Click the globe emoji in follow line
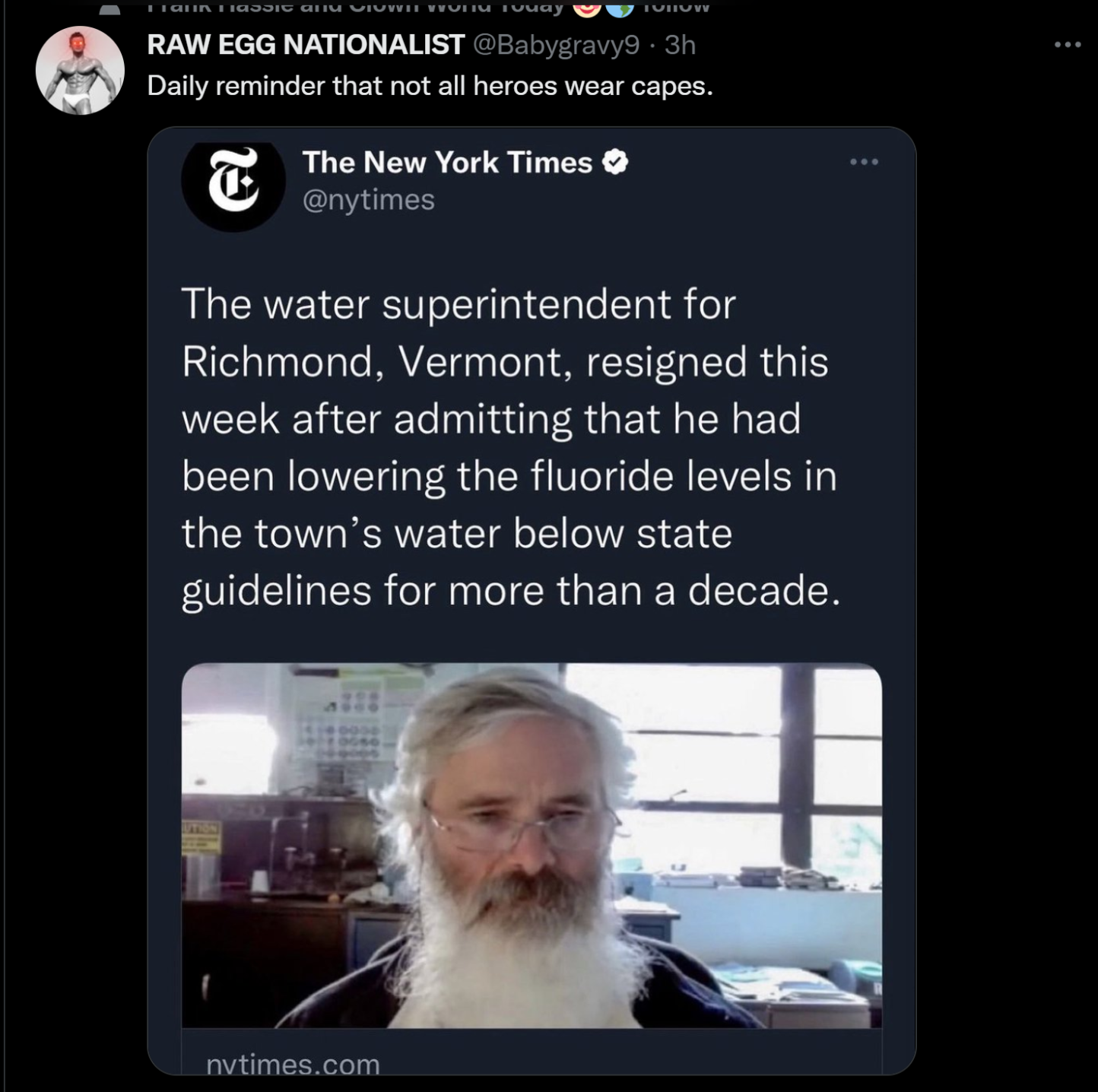Screen dimensions: 1098x1092 [620, 7]
